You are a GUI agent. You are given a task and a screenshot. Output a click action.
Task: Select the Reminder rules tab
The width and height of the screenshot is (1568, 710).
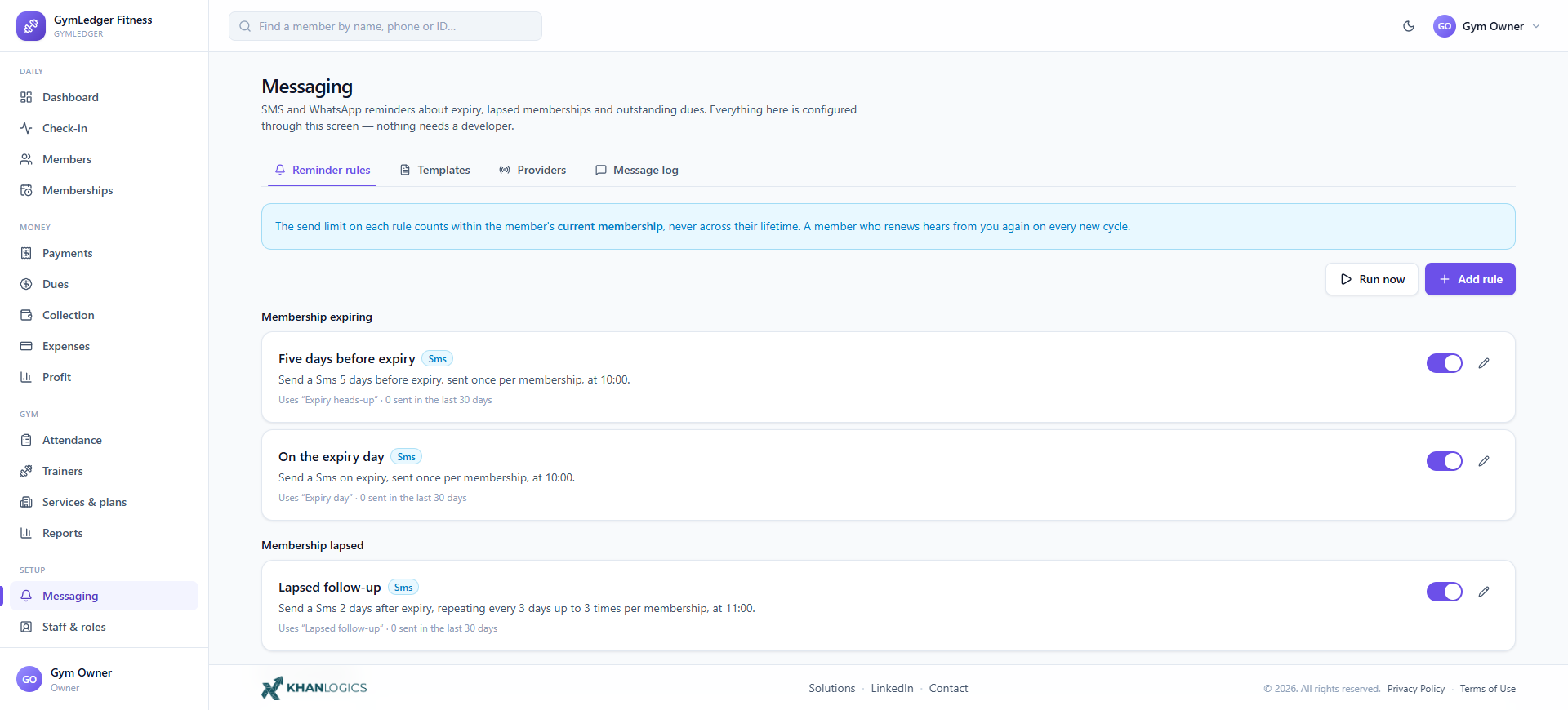(x=323, y=170)
